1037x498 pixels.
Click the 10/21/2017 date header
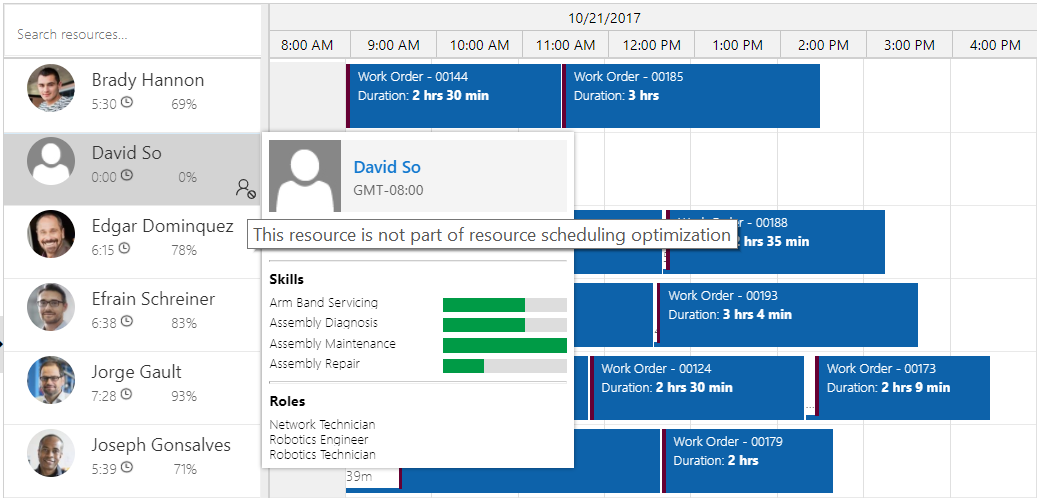tap(604, 17)
